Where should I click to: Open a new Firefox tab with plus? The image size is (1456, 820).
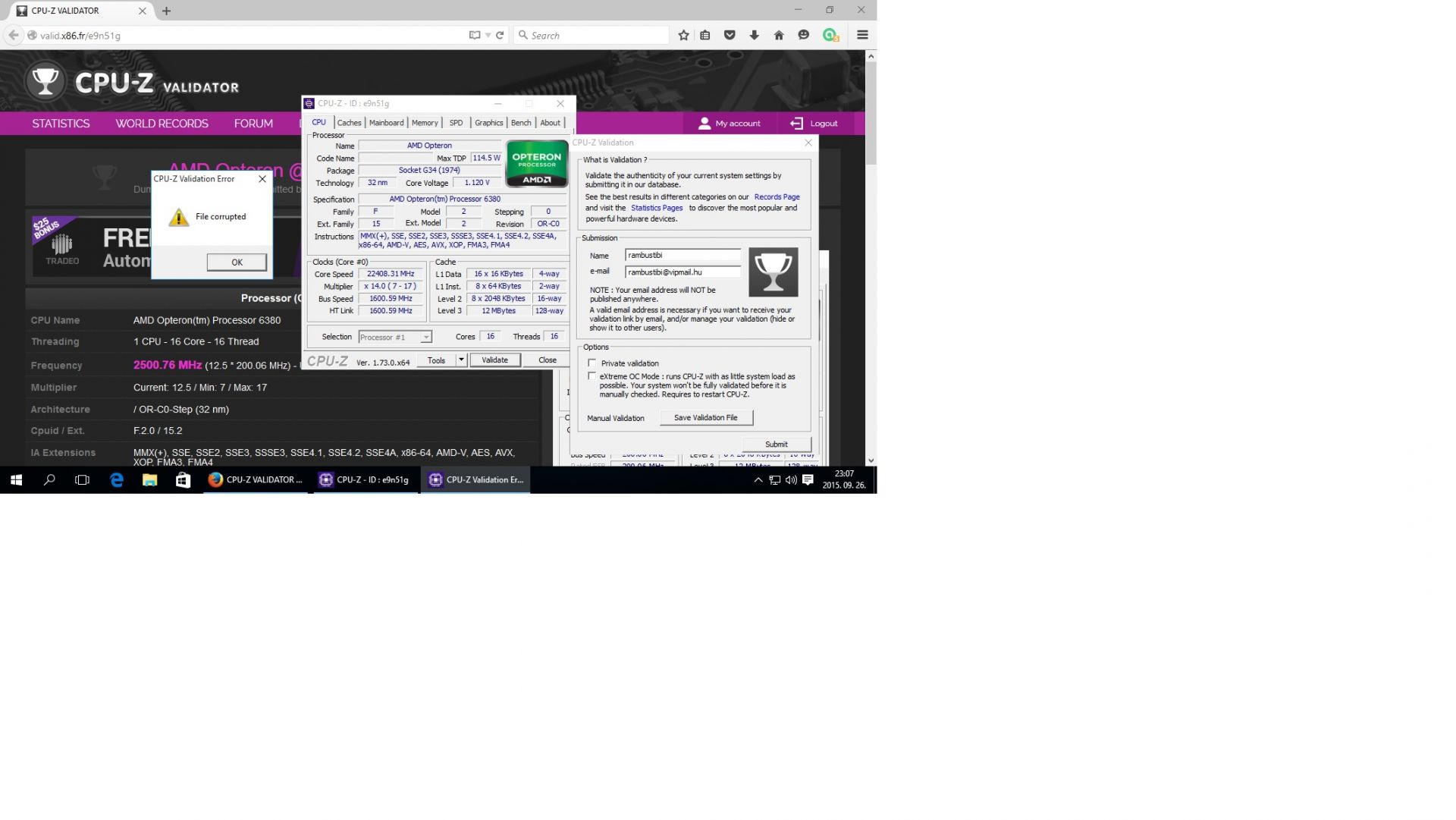tap(166, 11)
